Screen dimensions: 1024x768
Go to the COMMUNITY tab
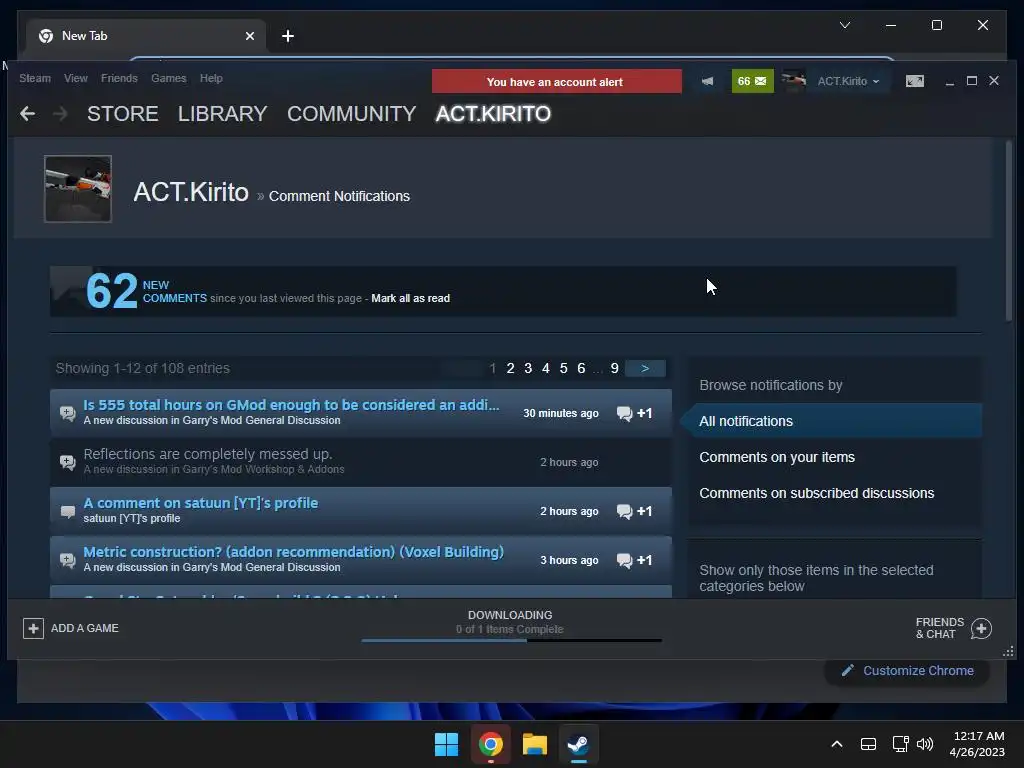point(351,114)
